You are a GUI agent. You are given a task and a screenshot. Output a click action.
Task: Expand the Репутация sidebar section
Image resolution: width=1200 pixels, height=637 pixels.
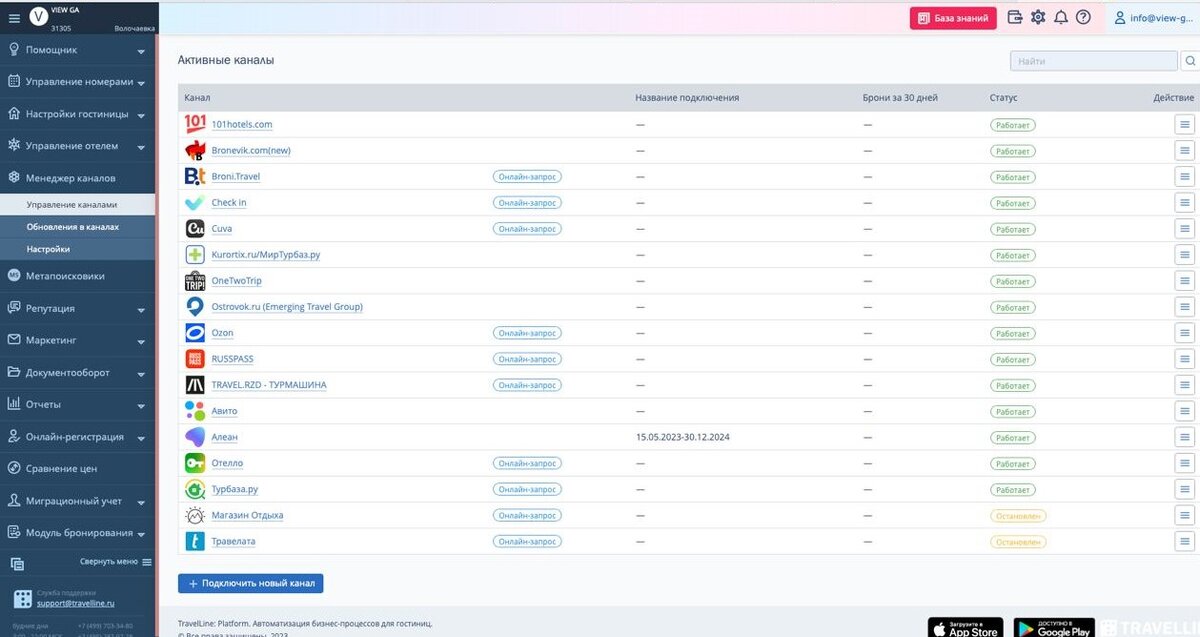78,308
